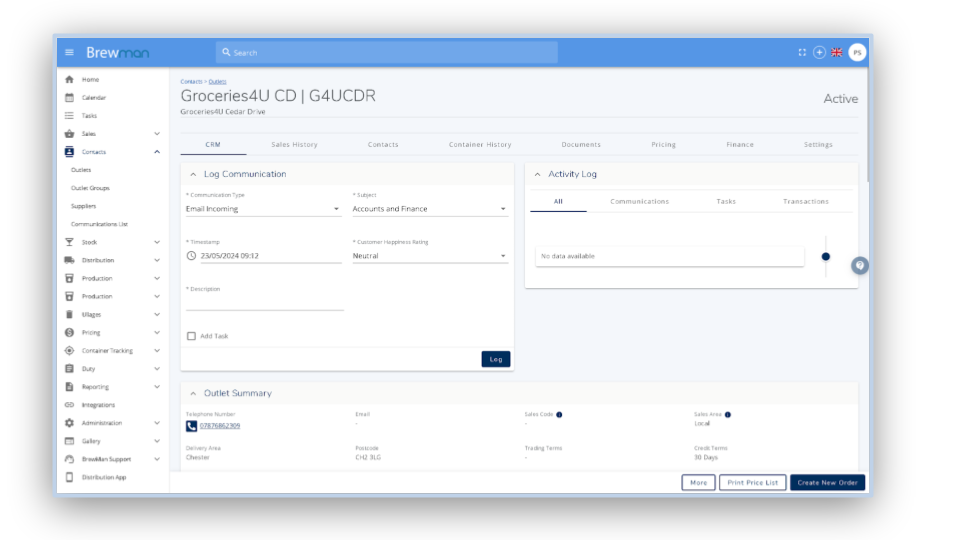The image size is (960, 540).
Task: Open the Subject dropdown
Action: (x=430, y=209)
